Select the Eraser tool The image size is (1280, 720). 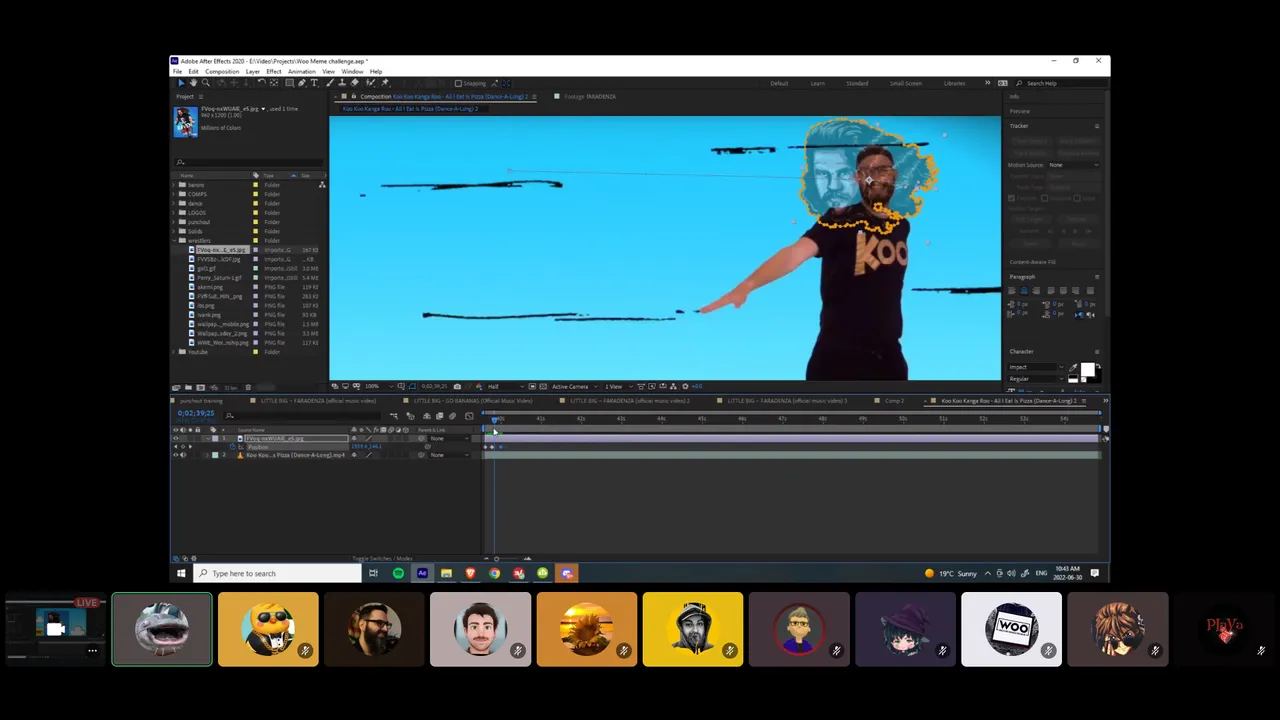[354, 83]
